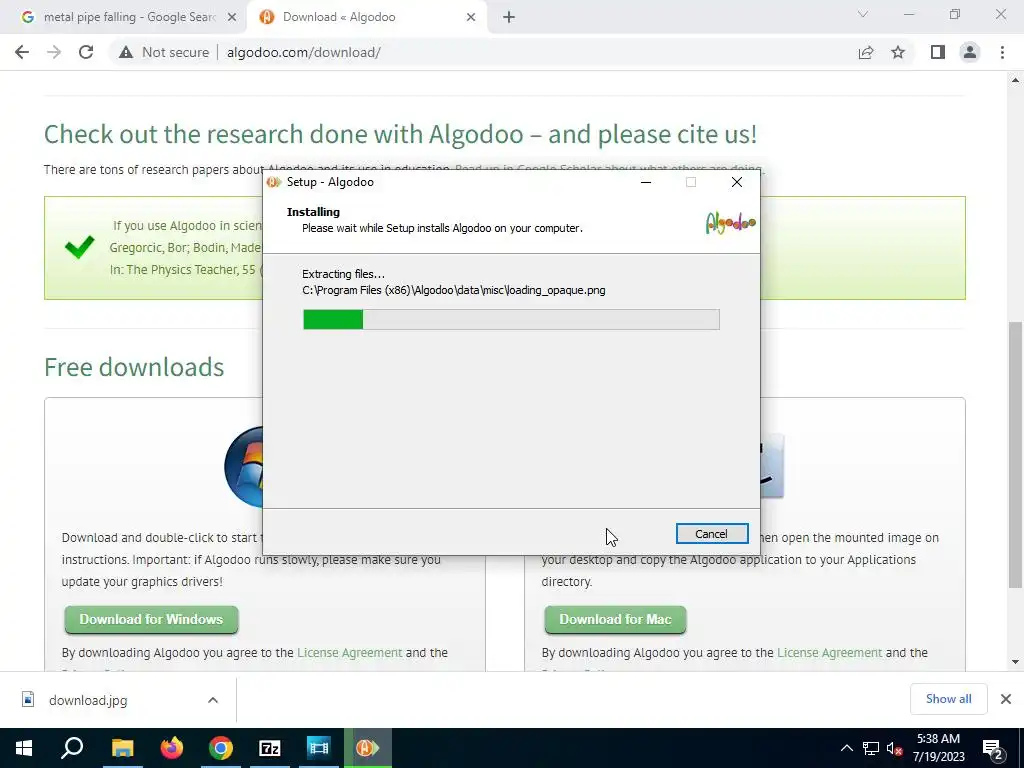The height and width of the screenshot is (768, 1024).
Task: Click Download for Mac button
Action: click(x=615, y=619)
